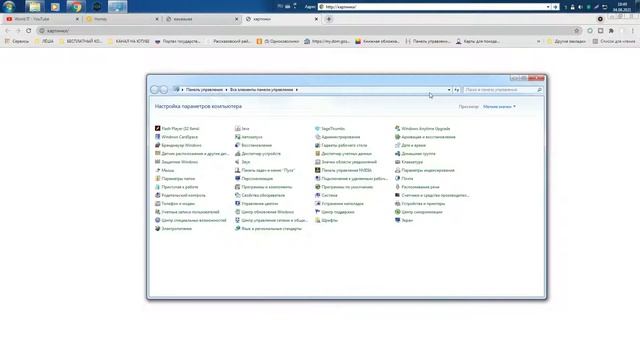The image size is (640, 360).
Task: Click the Windows Start button
Action: (9, 7)
